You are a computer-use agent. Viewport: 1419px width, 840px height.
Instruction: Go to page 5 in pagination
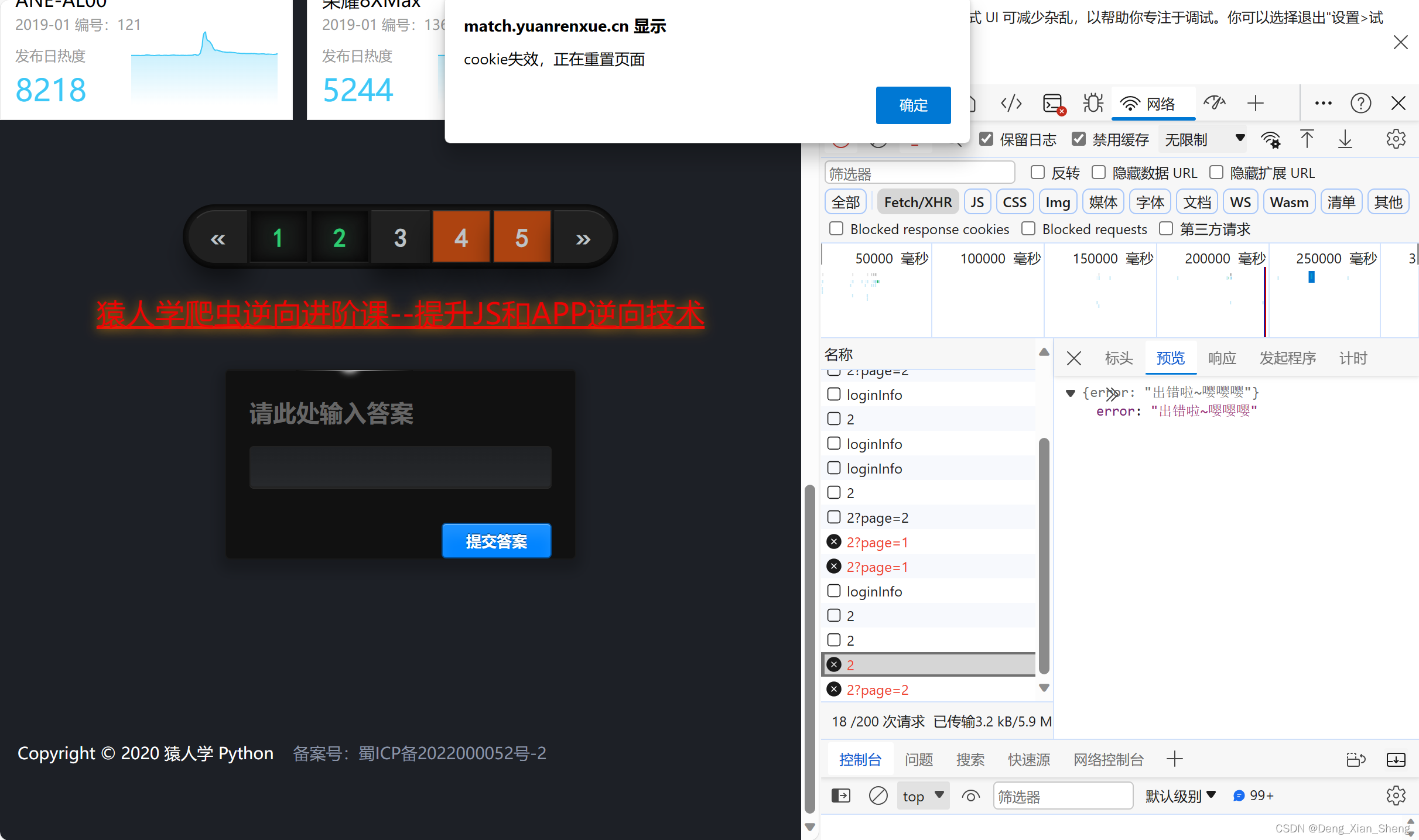coord(522,238)
